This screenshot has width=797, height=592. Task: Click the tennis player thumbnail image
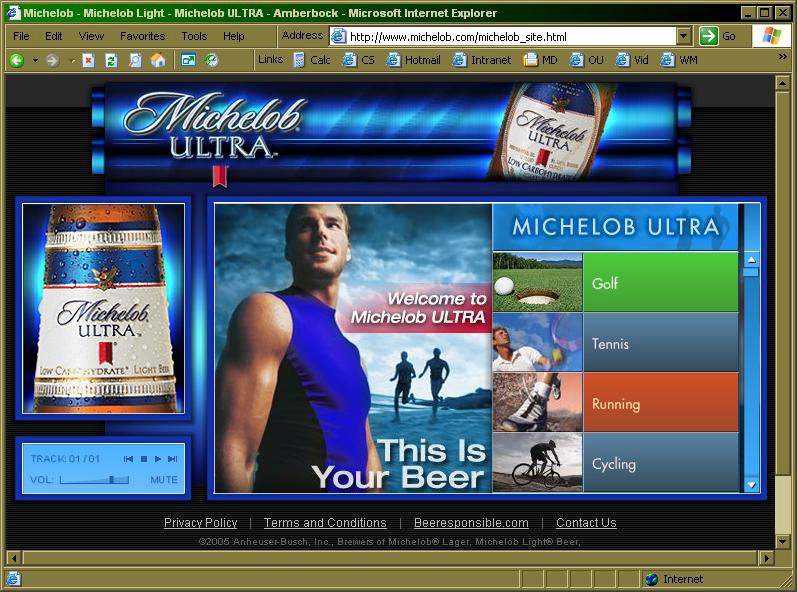click(537, 342)
